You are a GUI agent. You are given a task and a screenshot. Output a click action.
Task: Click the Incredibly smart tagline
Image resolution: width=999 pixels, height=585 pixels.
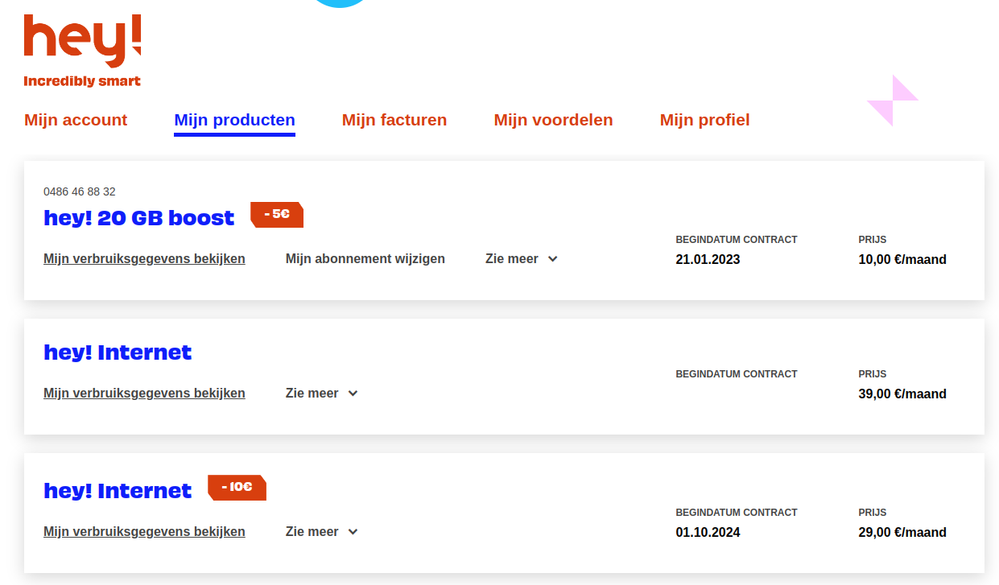coord(82,81)
